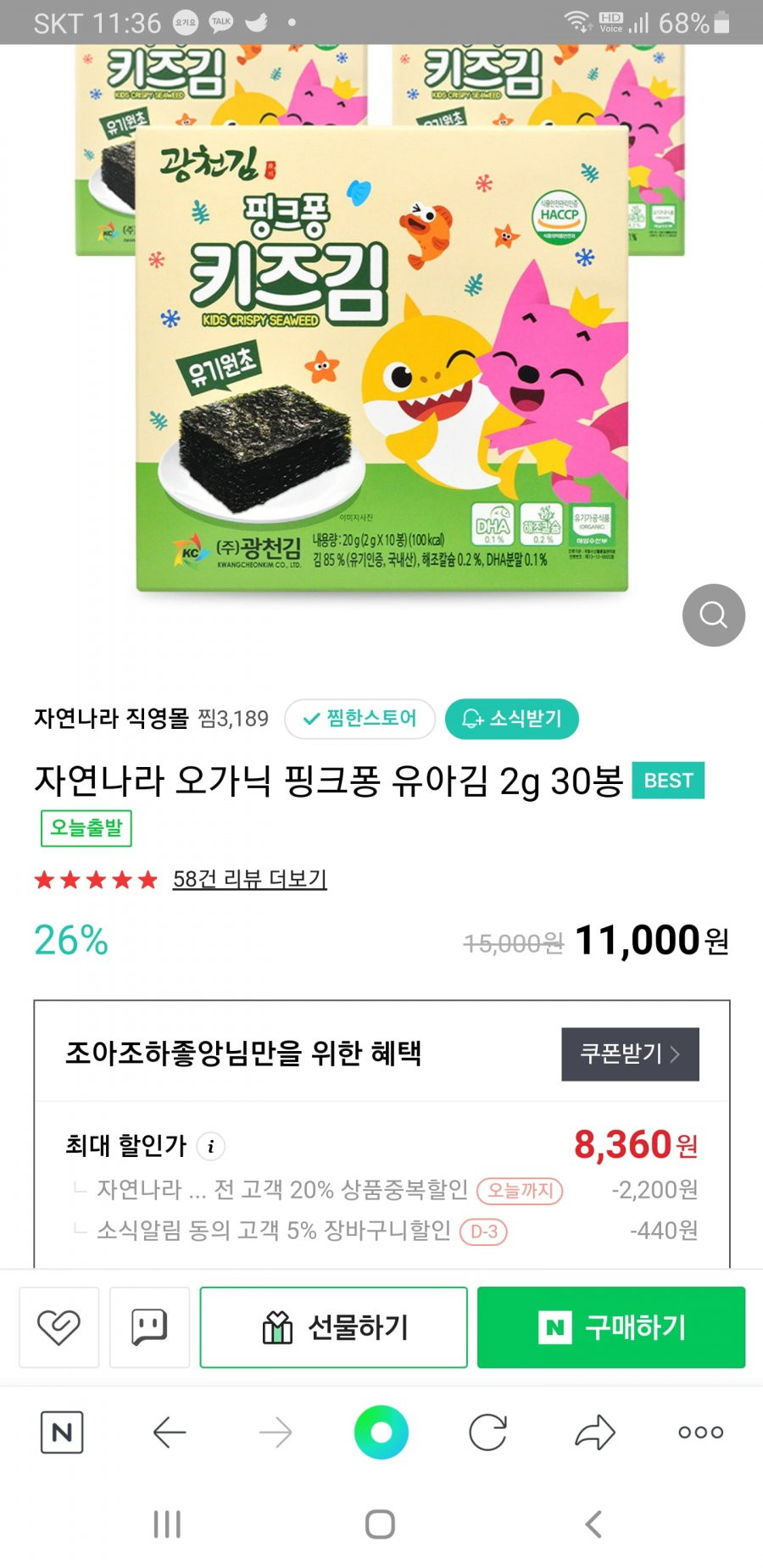Toggle the 찜한스토어 store favorite
The image size is (763, 1568).
[360, 719]
